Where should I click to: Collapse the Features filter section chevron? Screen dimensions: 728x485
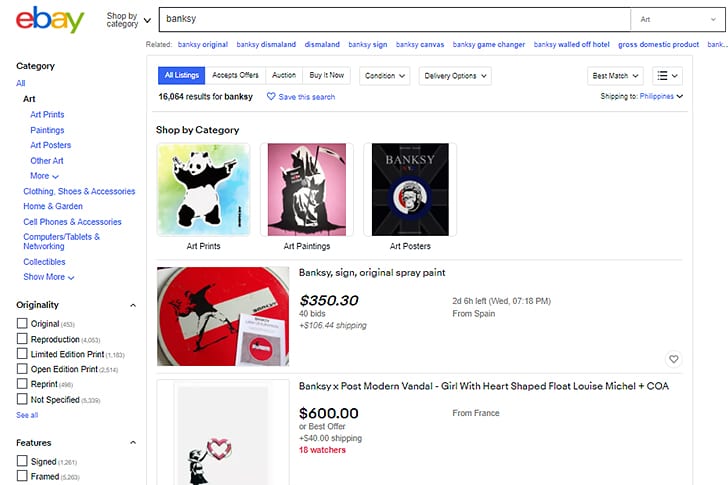(134, 443)
